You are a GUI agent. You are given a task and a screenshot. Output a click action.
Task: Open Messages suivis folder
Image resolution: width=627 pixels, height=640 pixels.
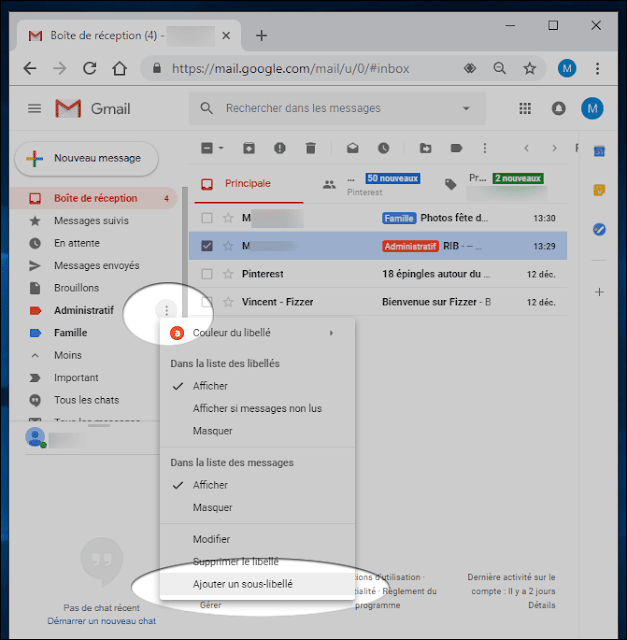pyautogui.click(x=93, y=221)
